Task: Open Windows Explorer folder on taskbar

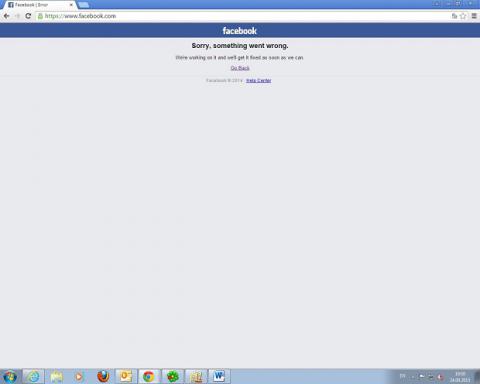Action: pyautogui.click(x=57, y=377)
